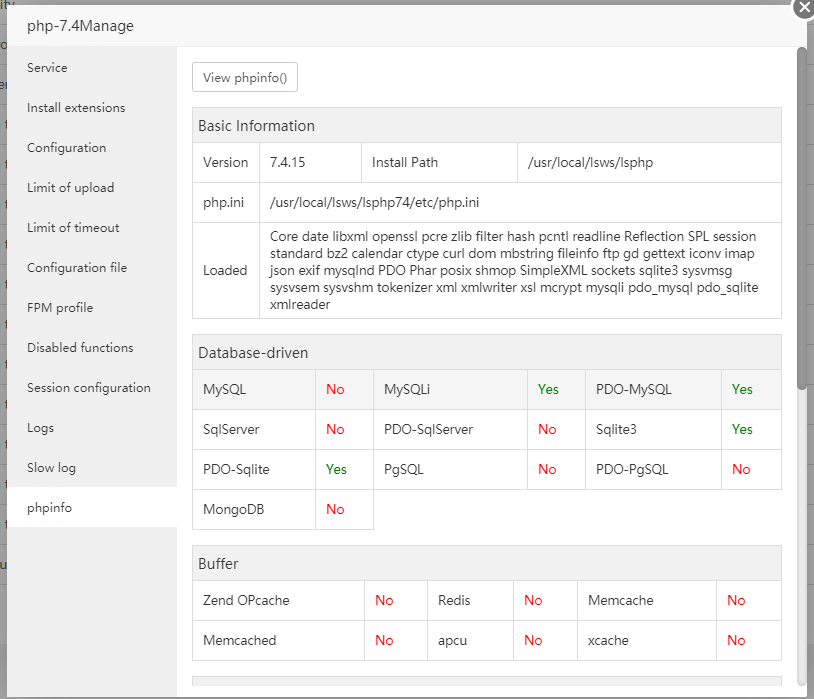Click the Install Path value /usr/local/lsws/lsphp
Viewport: 814px width, 699px height.
(x=590, y=163)
